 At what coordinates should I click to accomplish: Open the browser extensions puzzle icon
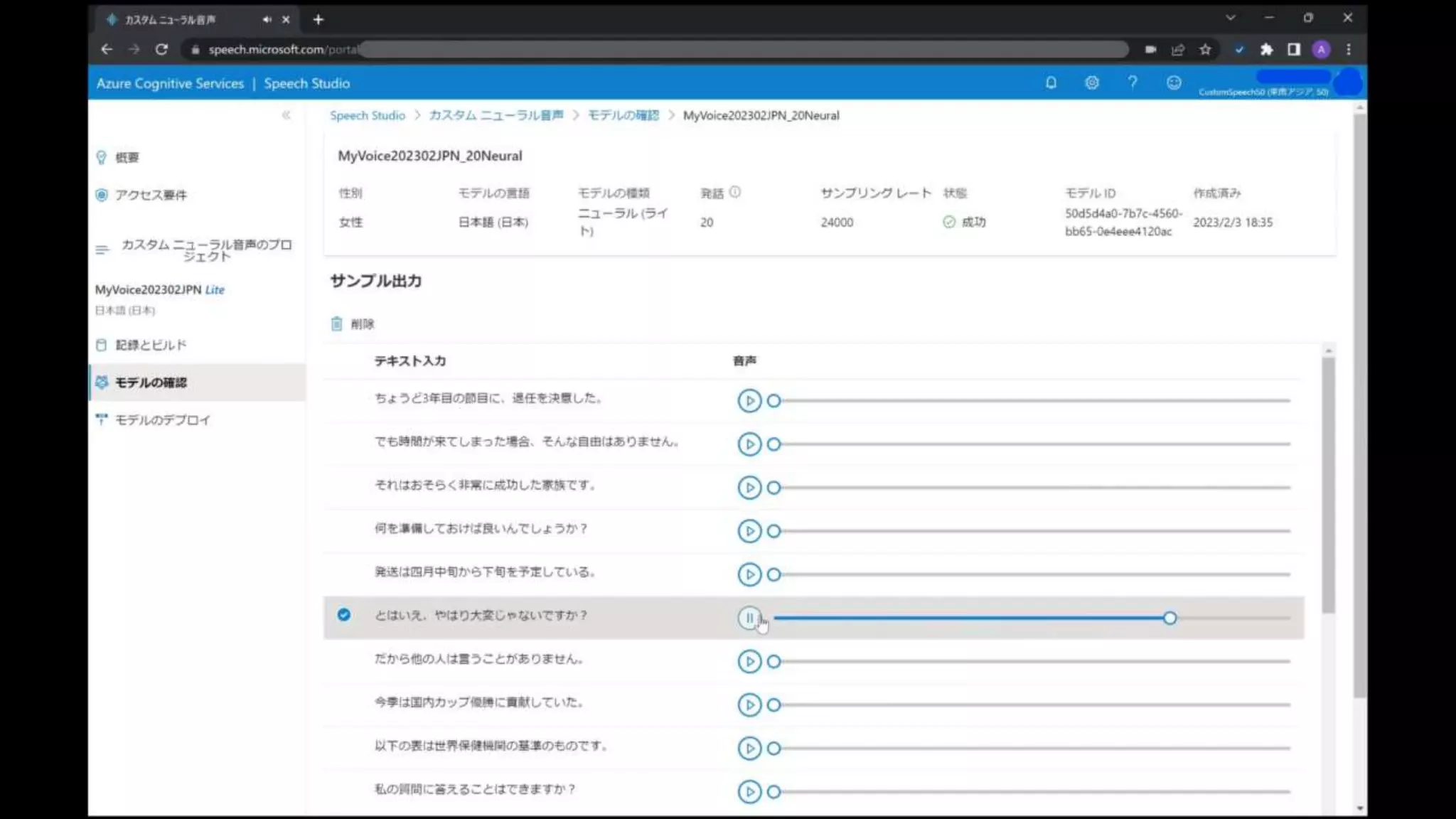click(1266, 49)
